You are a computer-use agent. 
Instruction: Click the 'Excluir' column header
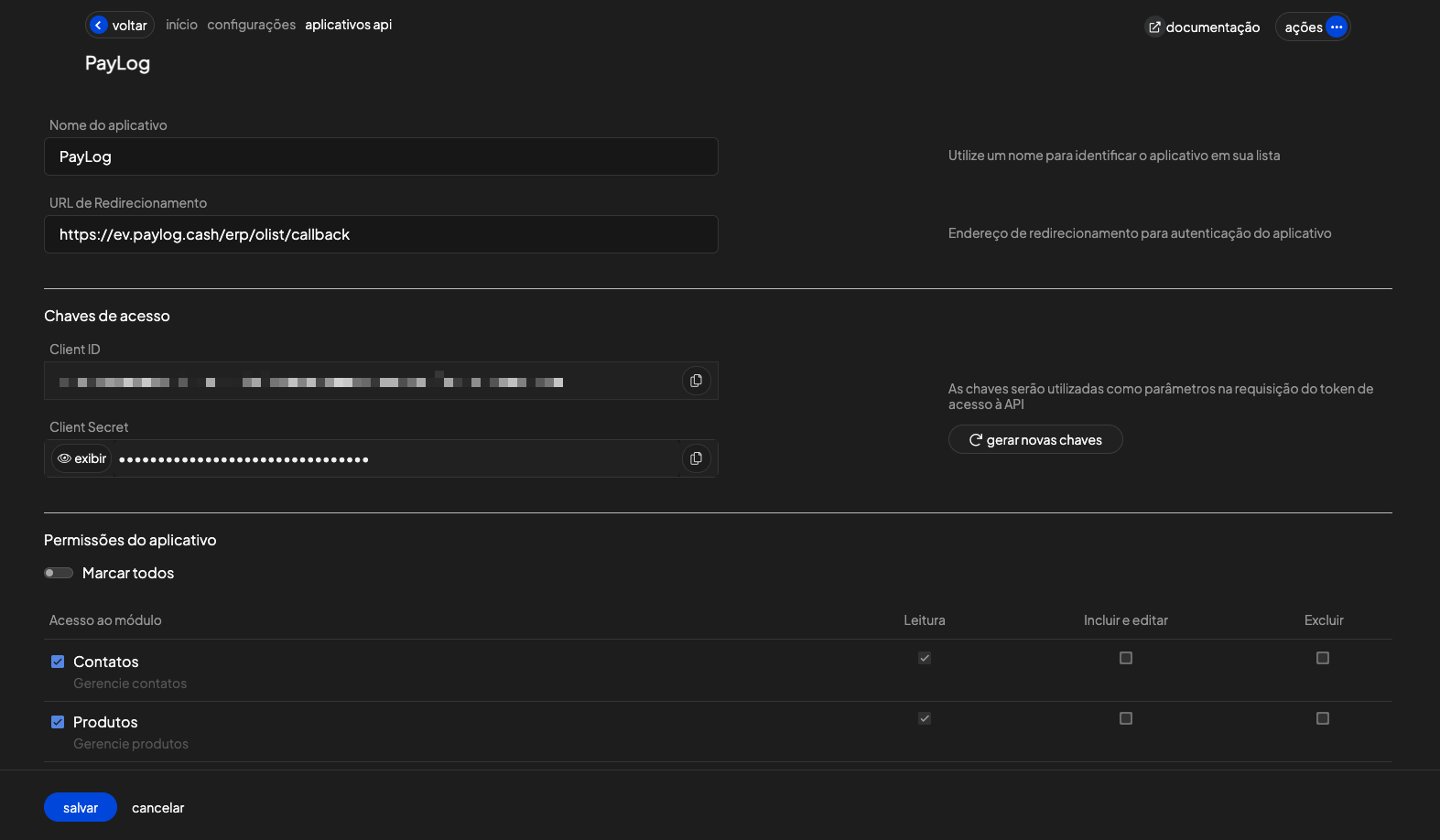point(1324,620)
